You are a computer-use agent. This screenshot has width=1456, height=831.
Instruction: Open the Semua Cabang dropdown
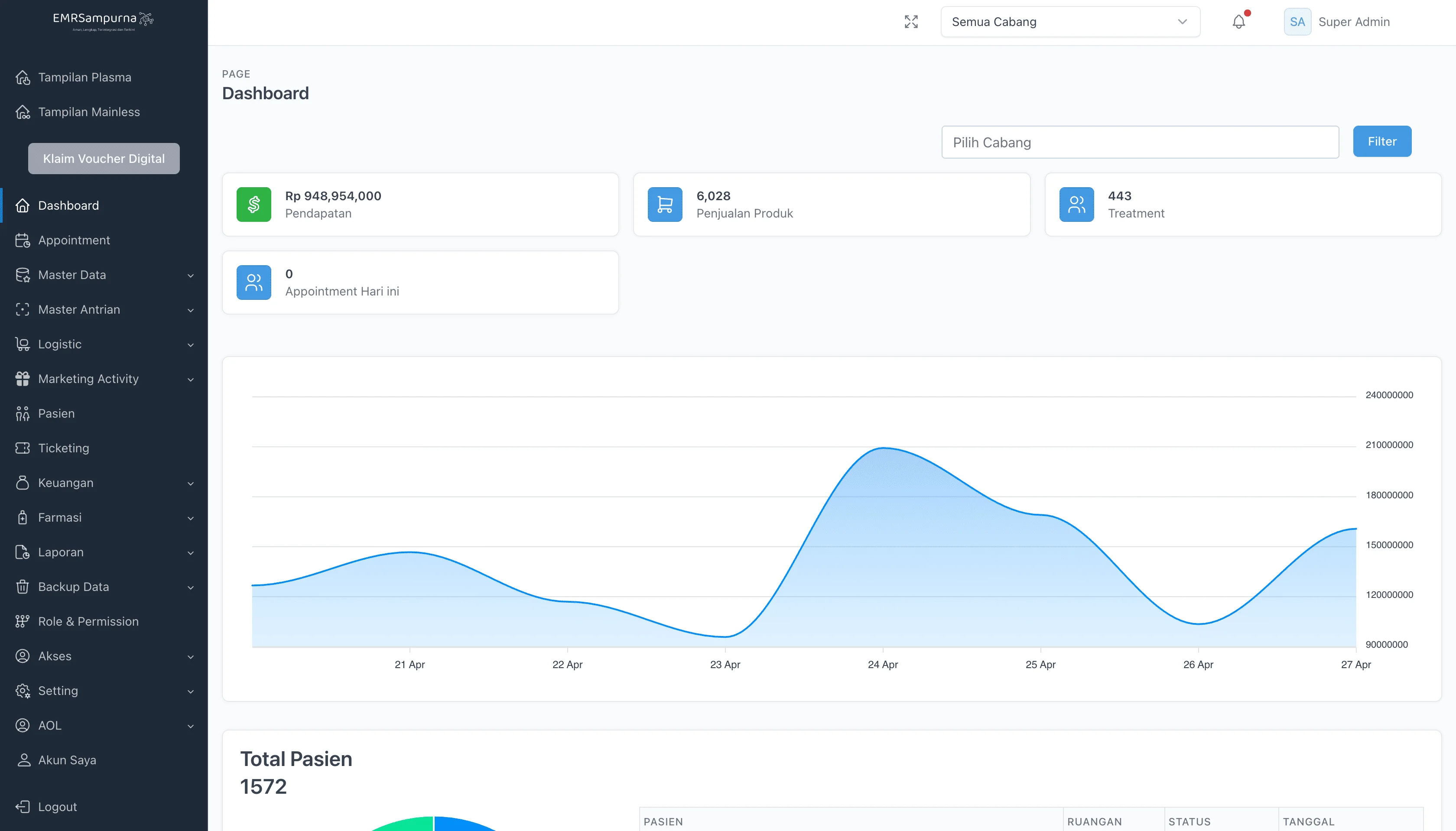point(1069,22)
